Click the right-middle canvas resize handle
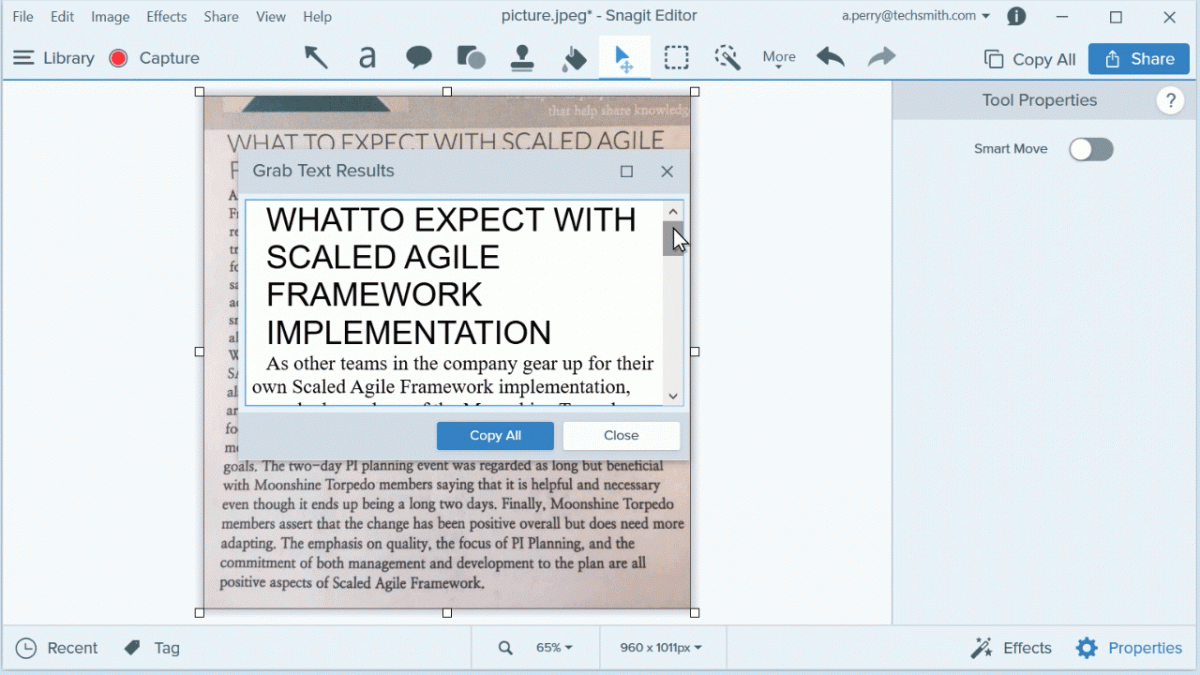This screenshot has height=675, width=1200. click(x=695, y=352)
